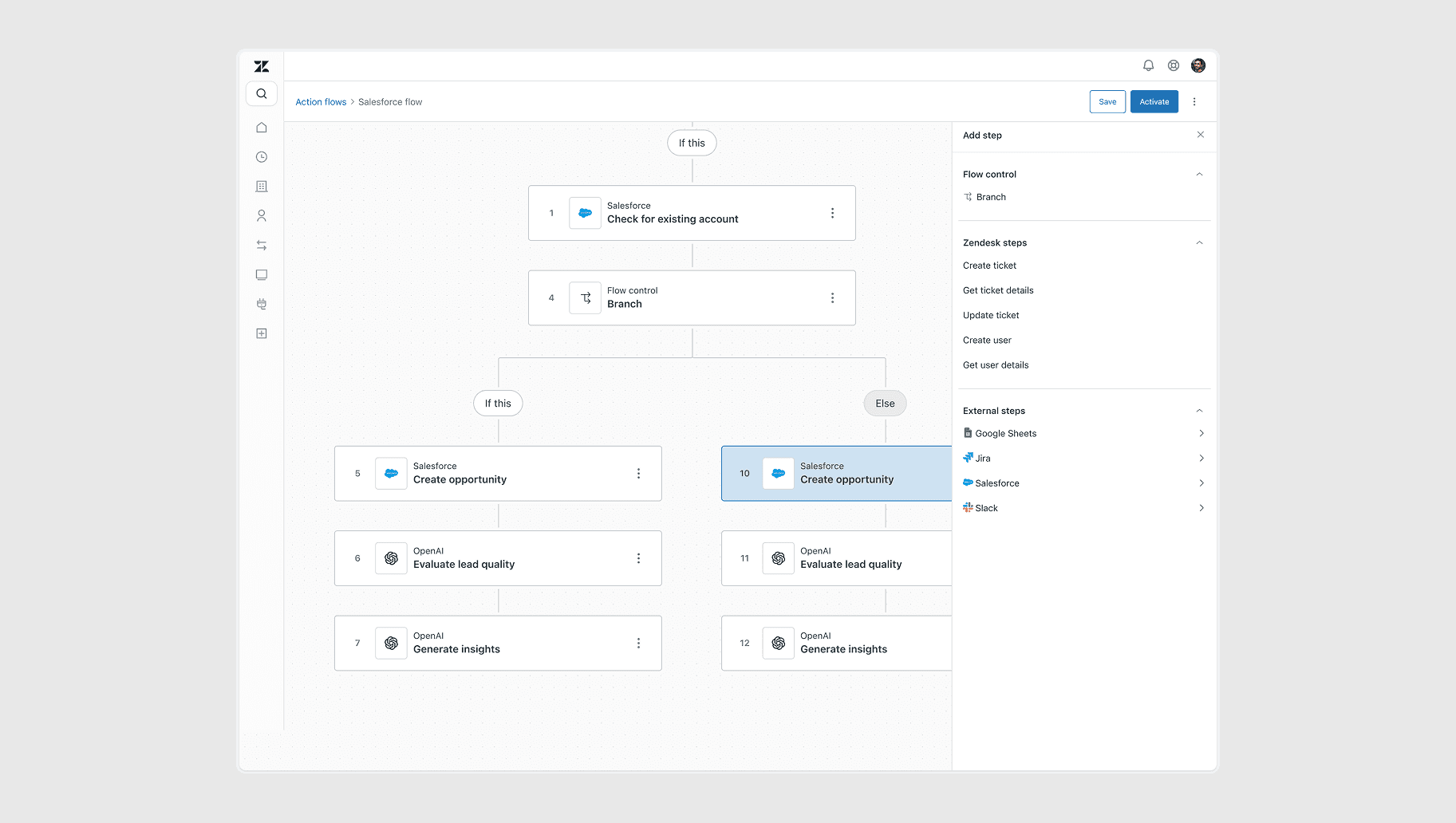Open step 5 Create opportunity options menu
This screenshot has height=823, width=1456.
coord(639,474)
